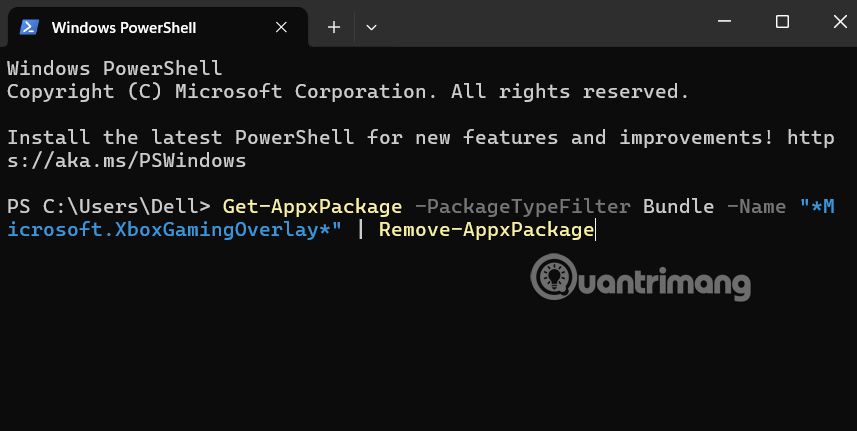Screen dimensions: 857x431
Task: Click the PS C:\Users\Dell> prompt
Action: pyautogui.click(x=108, y=206)
